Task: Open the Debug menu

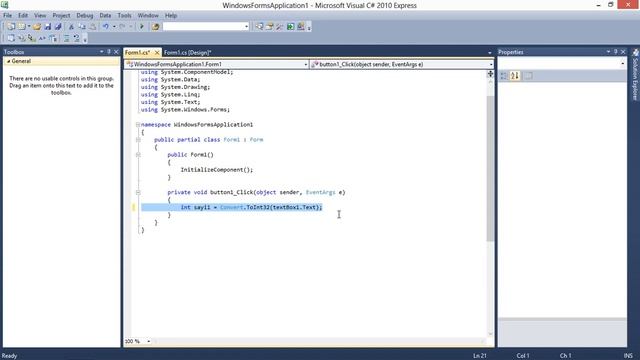Action: coord(84,16)
